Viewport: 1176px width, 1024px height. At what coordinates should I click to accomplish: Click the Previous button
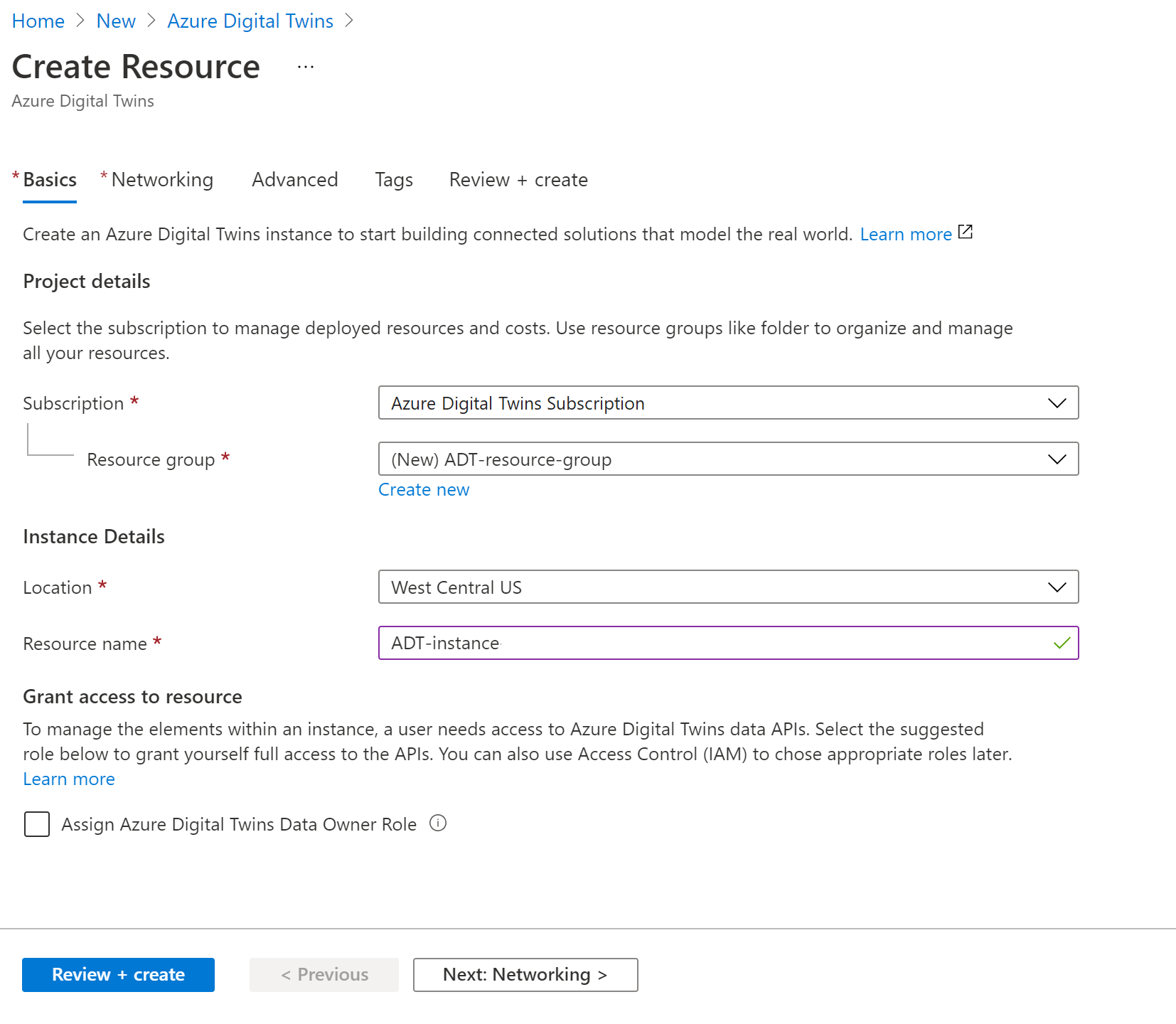point(324,975)
